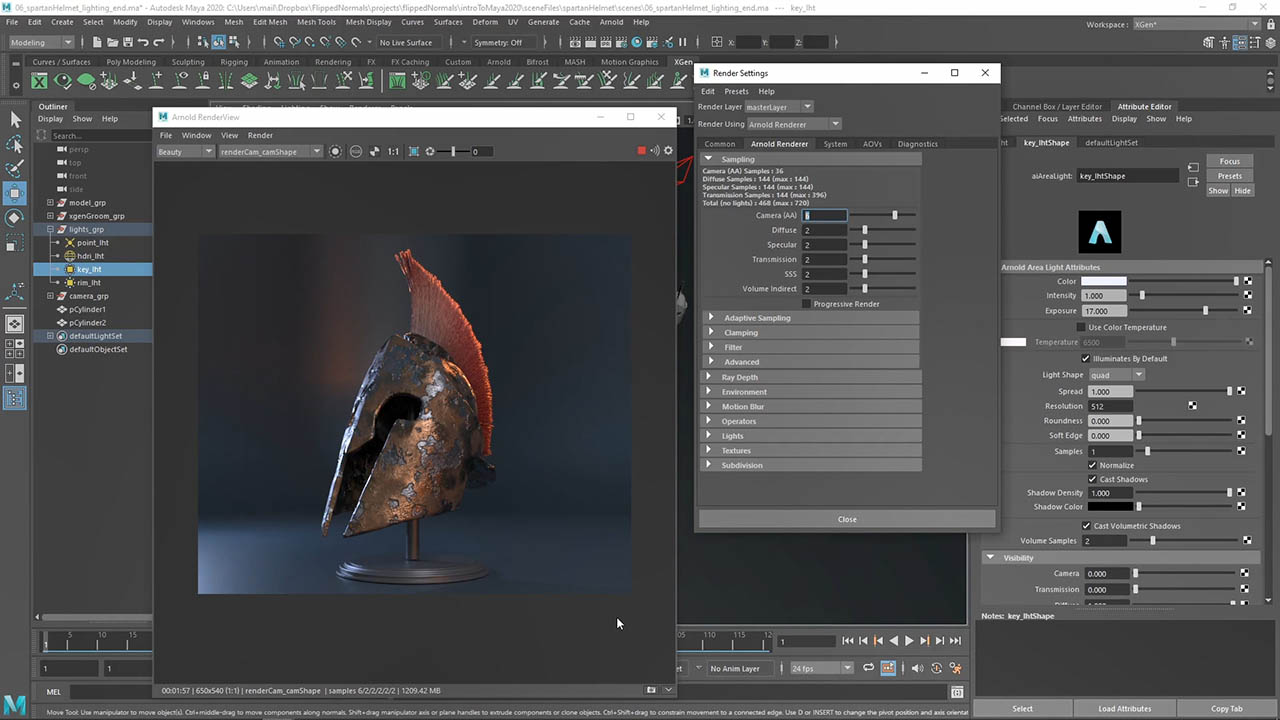Open the Common tab in Render Settings

[x=720, y=144]
